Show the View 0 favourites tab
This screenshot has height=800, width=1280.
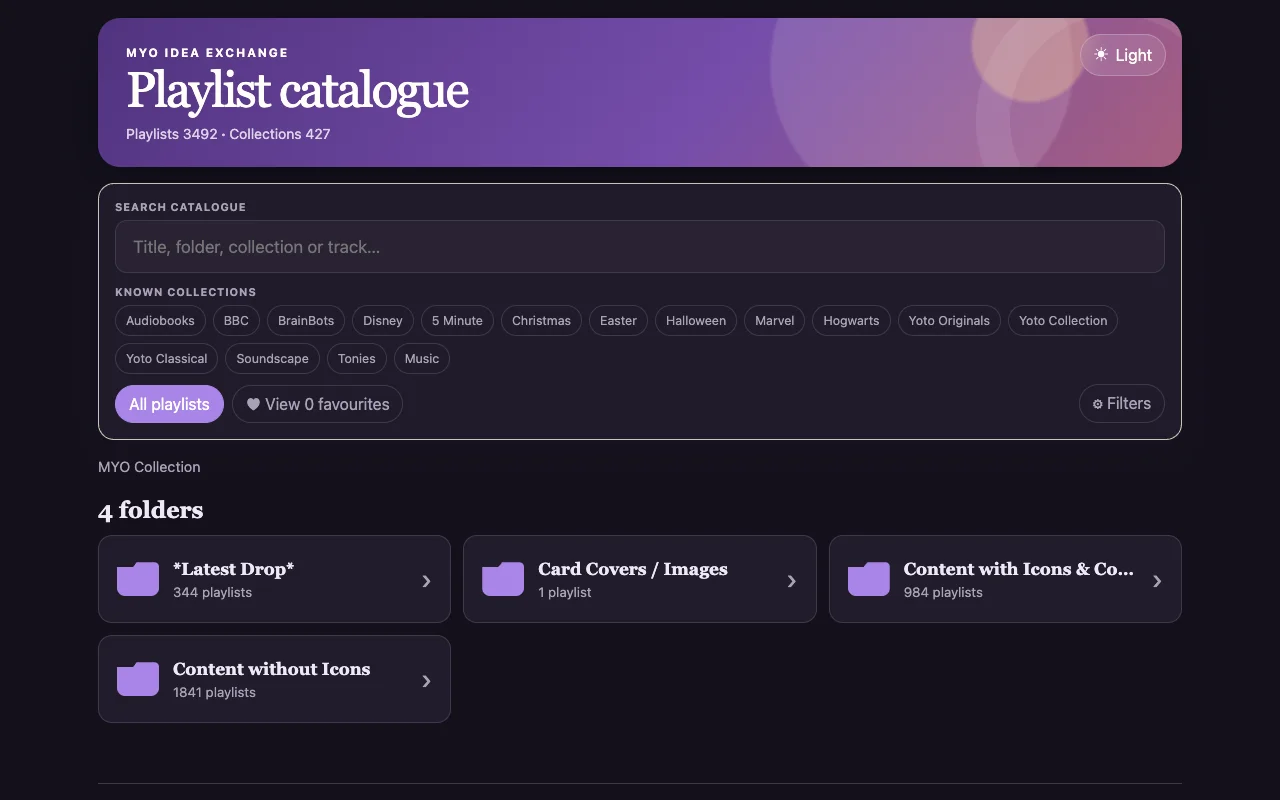(x=317, y=404)
